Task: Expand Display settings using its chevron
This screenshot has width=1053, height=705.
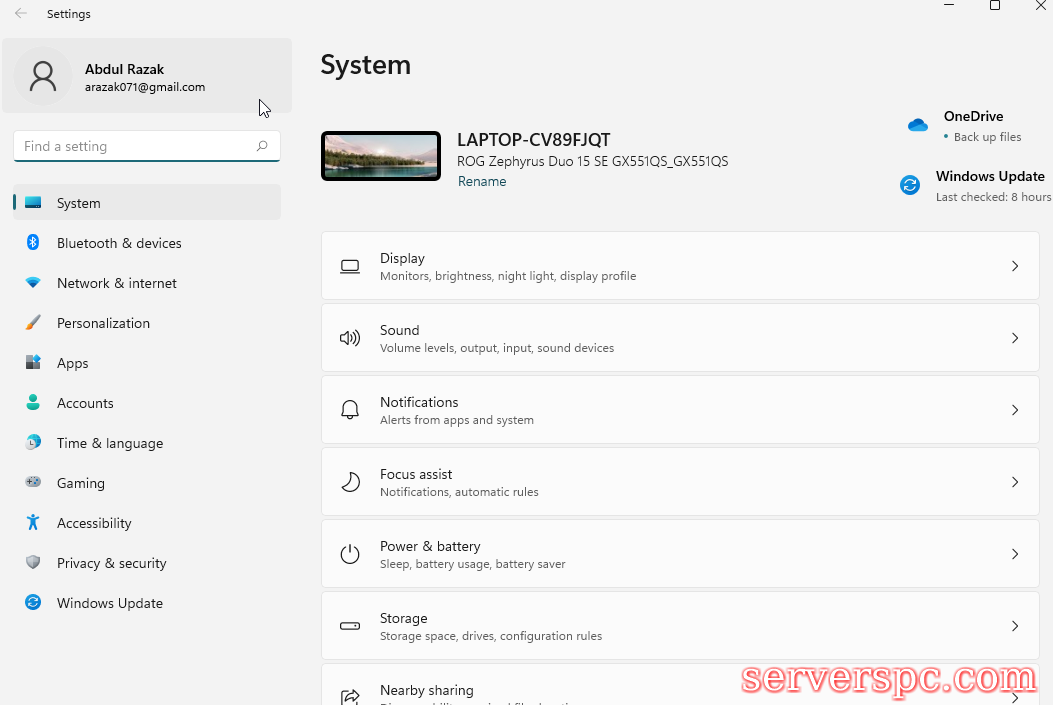Action: tap(1014, 266)
